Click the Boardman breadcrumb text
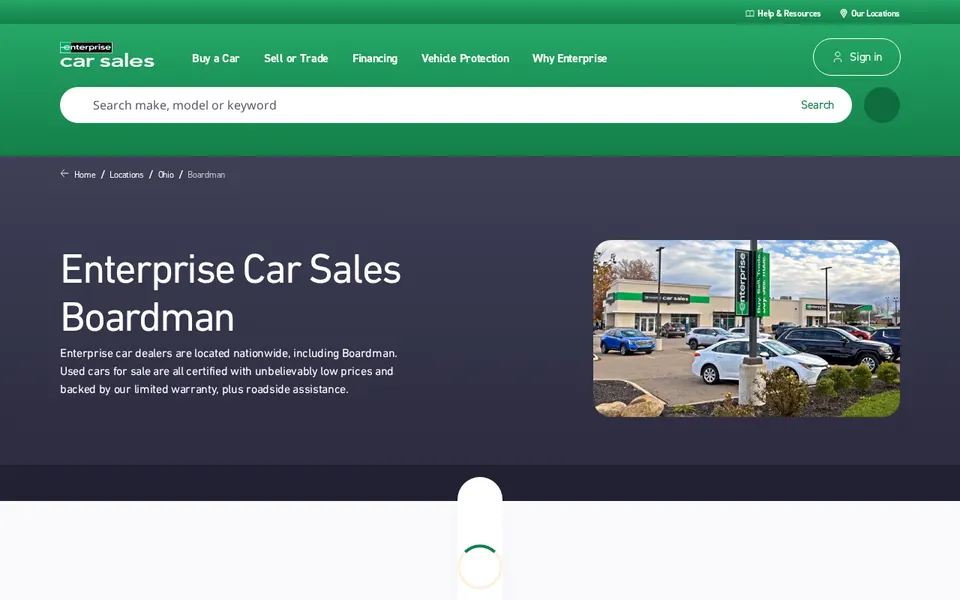This screenshot has height=600, width=960. [206, 174]
